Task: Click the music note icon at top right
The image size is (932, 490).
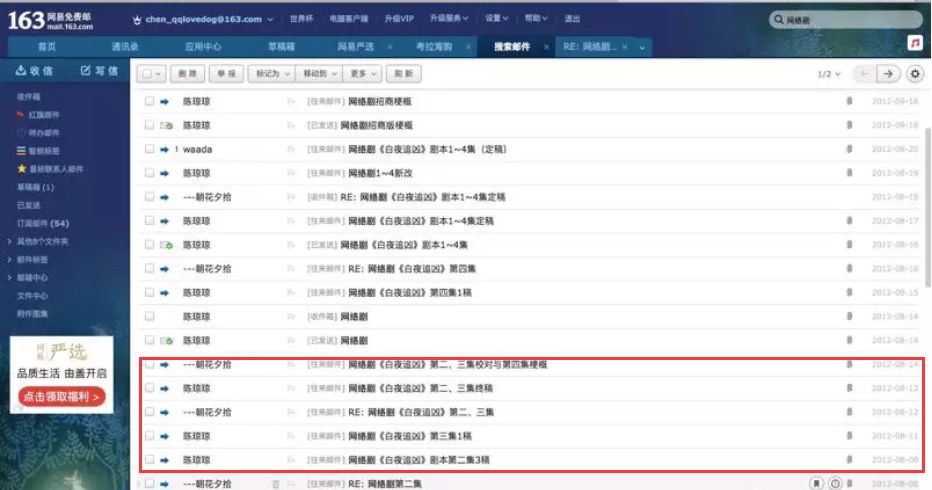Action: [x=914, y=42]
